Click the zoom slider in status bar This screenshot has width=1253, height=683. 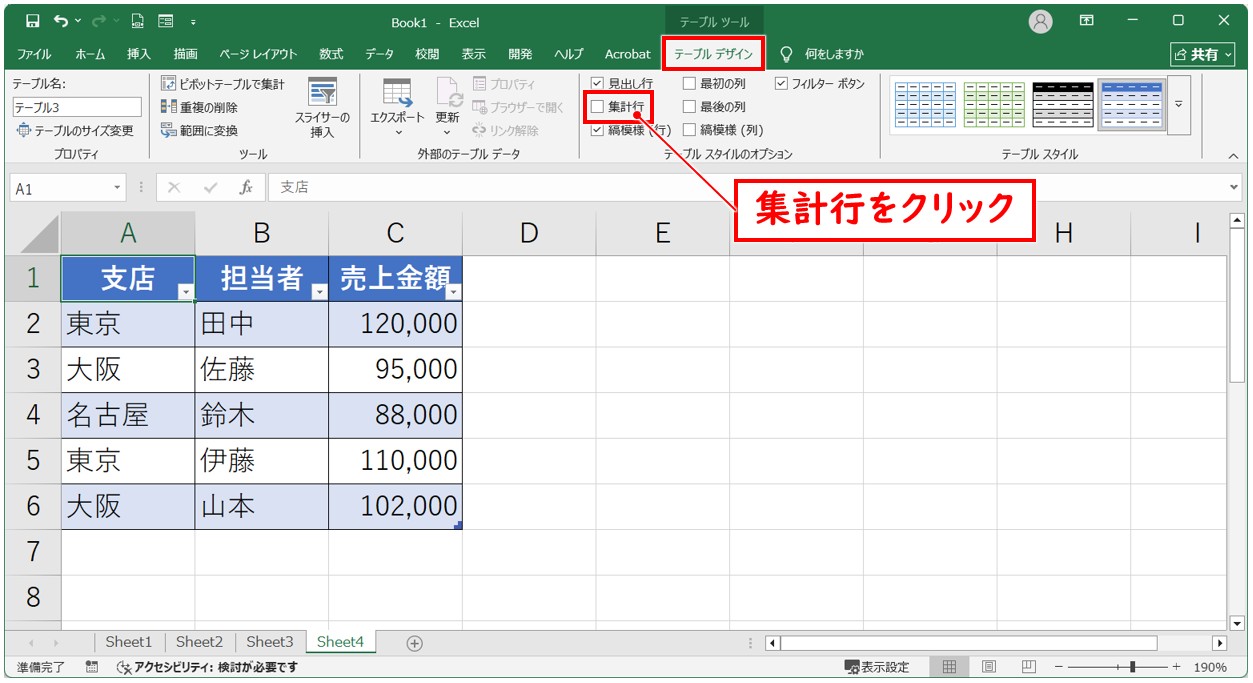(1132, 667)
